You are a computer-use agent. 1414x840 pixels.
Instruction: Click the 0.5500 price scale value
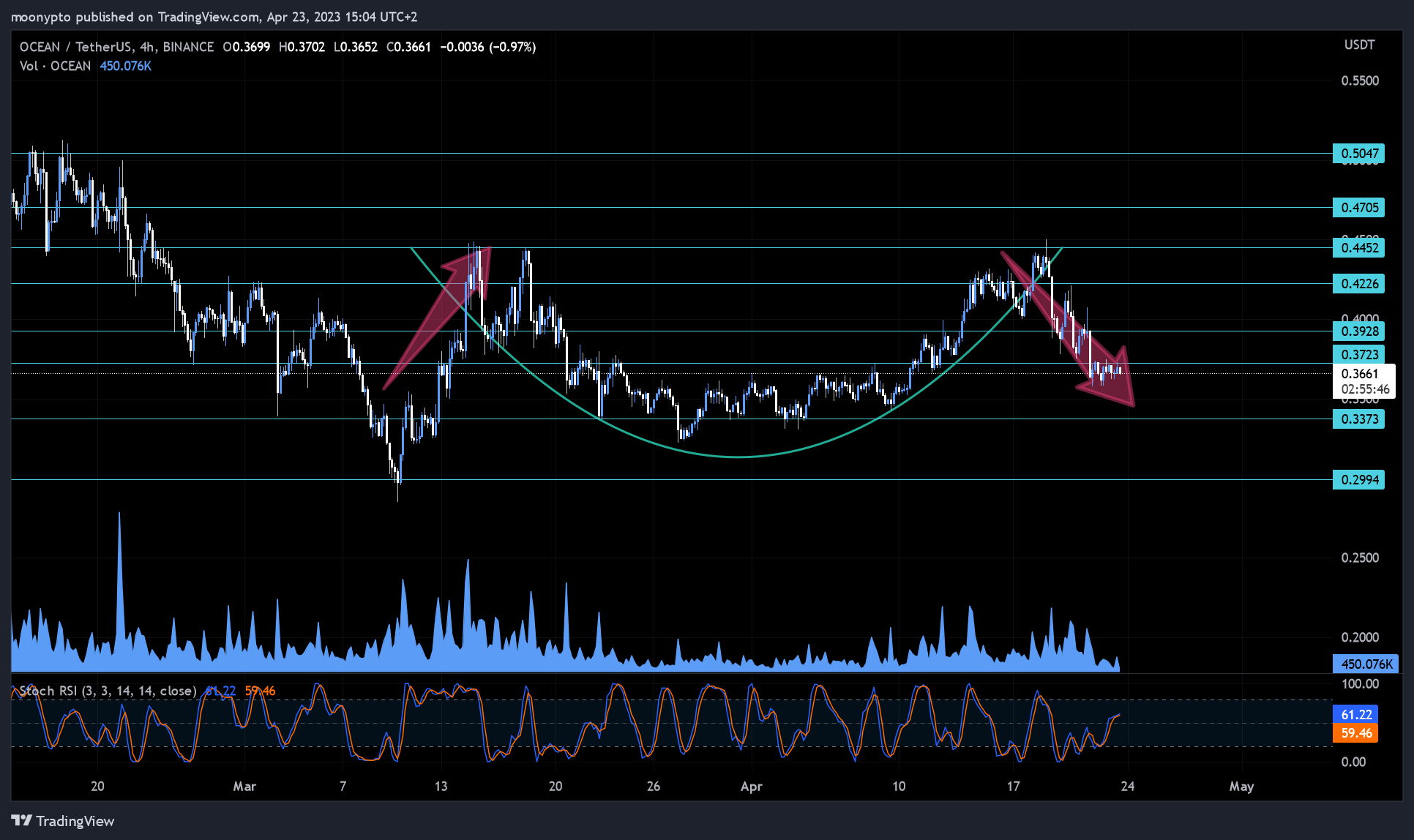coord(1360,81)
